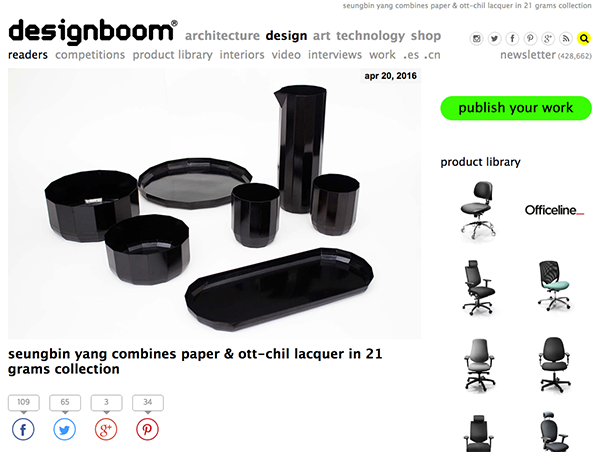Viewport: 600px width, 452px height.
Task: Share article via red Google Plus button
Action: pos(106,429)
